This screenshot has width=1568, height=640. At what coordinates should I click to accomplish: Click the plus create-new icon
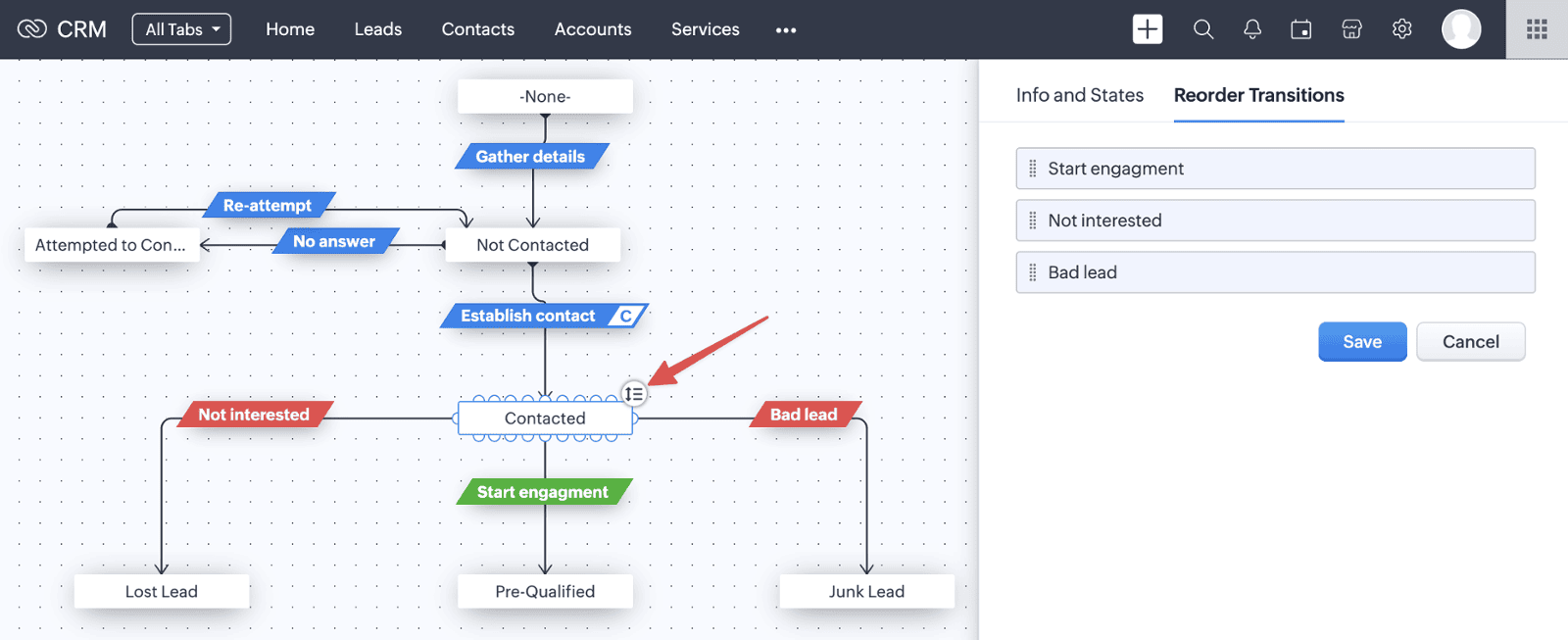click(x=1148, y=29)
